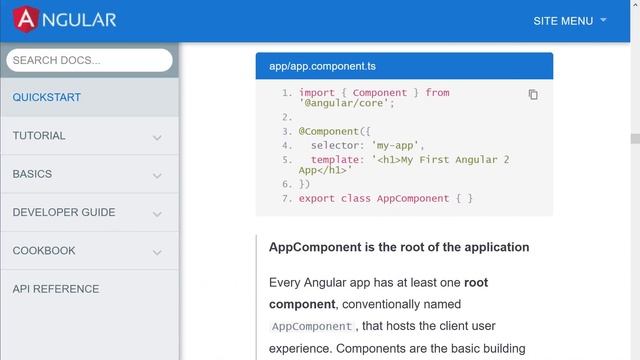This screenshot has width=640, height=360.
Task: Click the page scrollbar thumb
Action: coord(635,138)
